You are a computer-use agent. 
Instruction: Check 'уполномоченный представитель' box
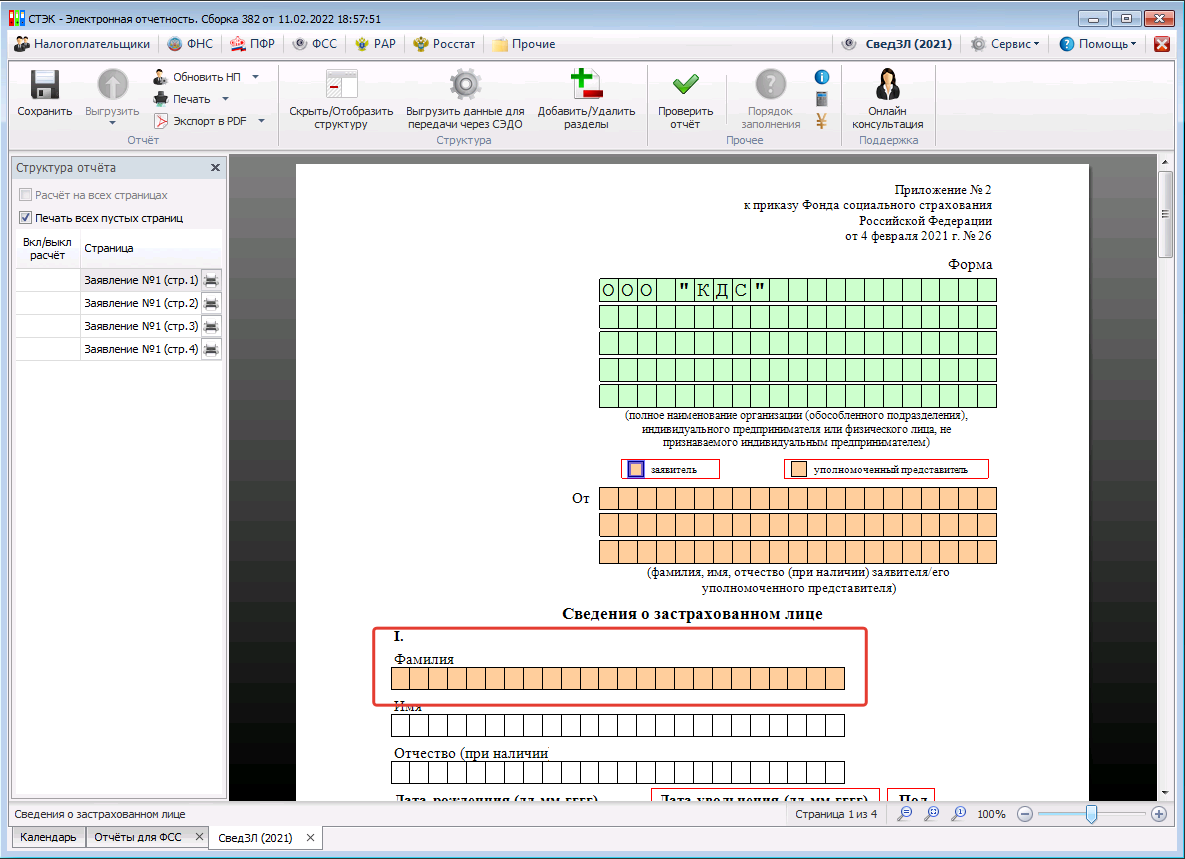[799, 469]
